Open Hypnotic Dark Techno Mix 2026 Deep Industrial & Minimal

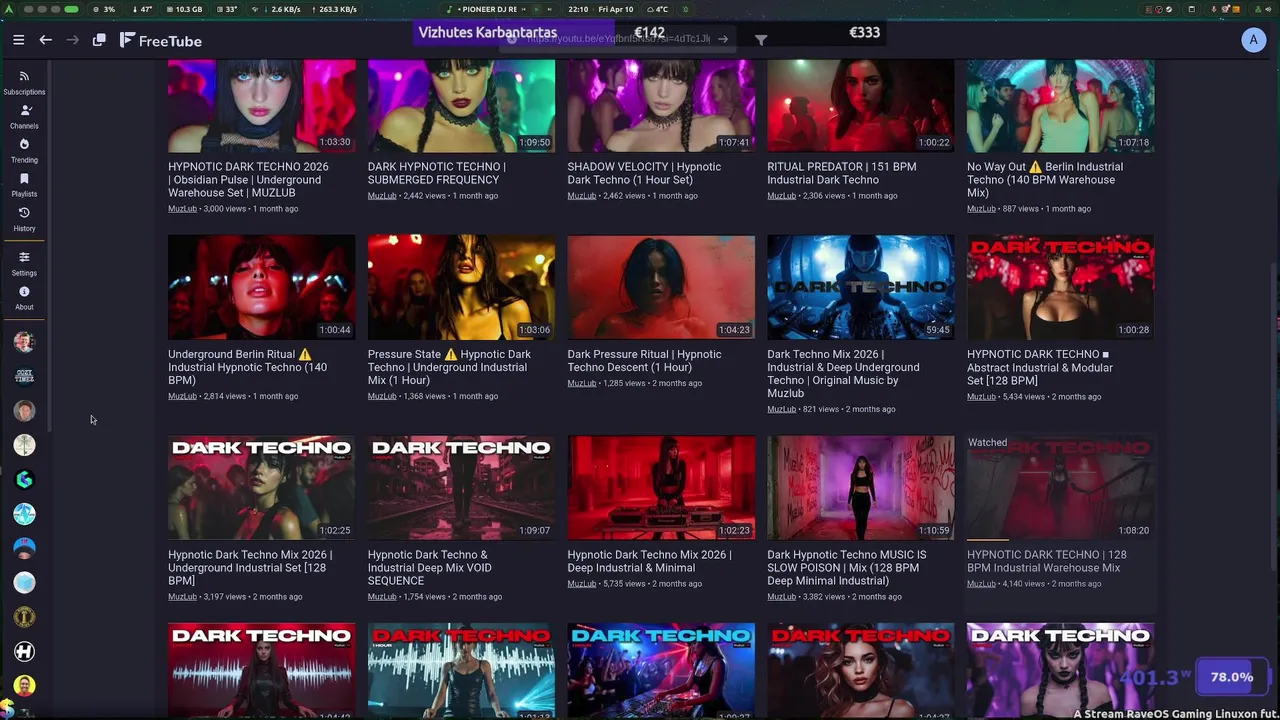click(649, 561)
